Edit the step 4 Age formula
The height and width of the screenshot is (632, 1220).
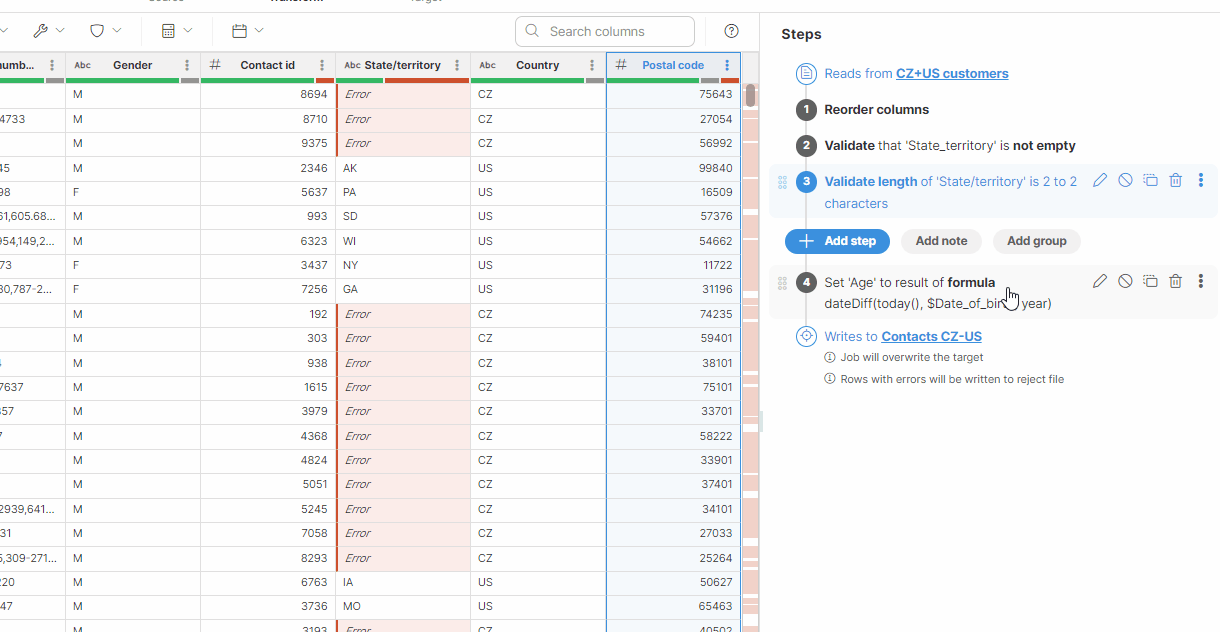click(x=1100, y=282)
